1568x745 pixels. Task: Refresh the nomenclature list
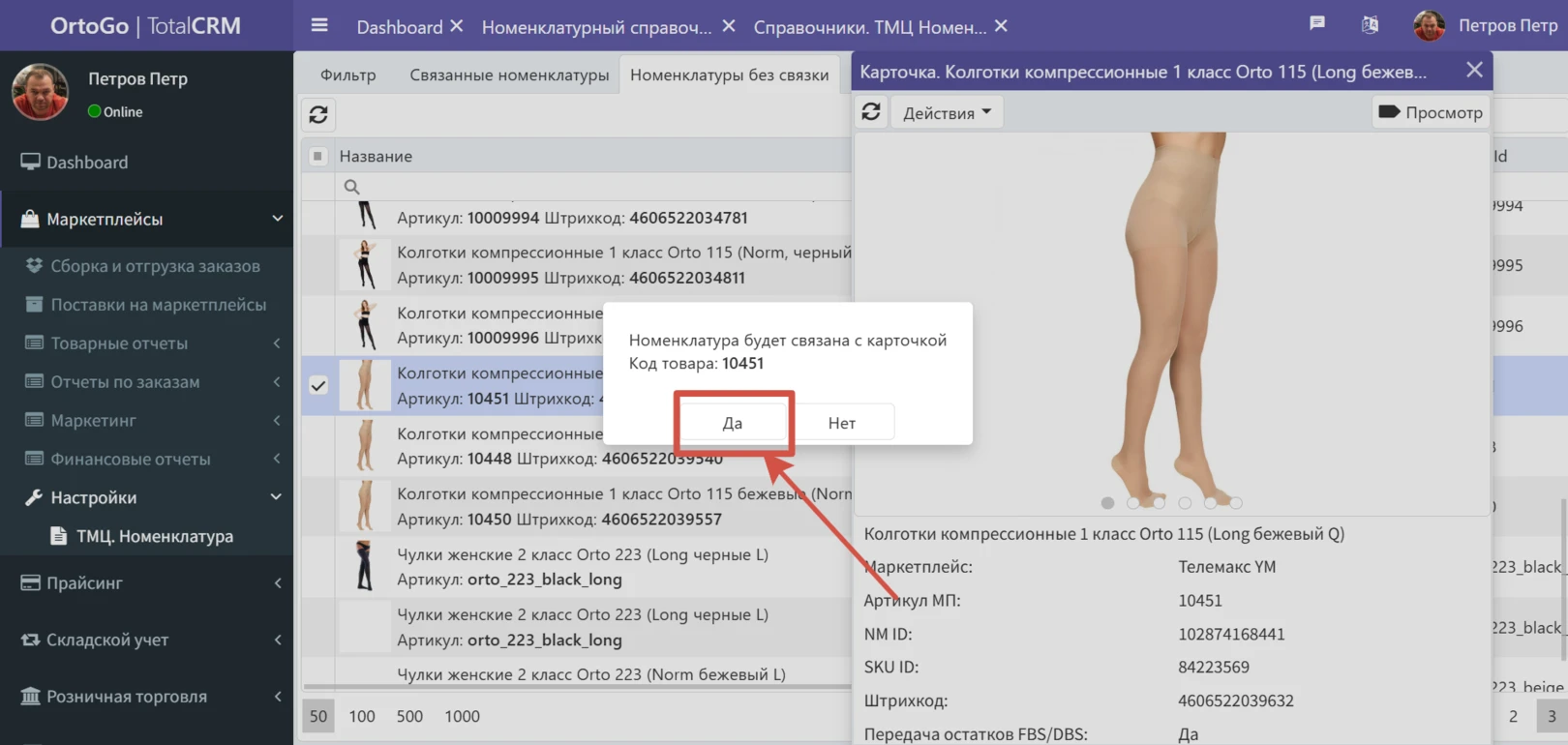pos(318,115)
